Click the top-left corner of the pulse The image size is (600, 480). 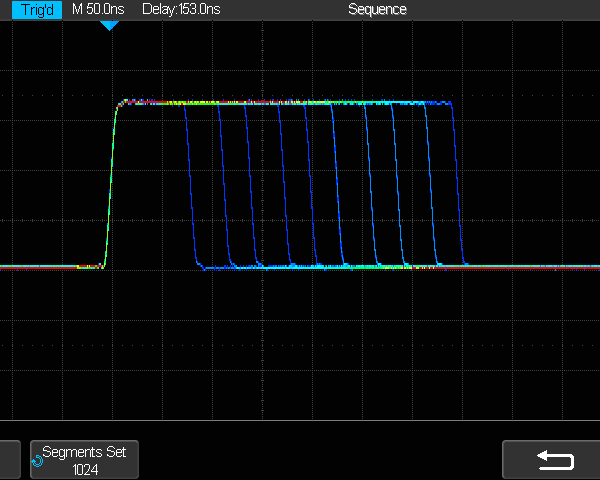pos(120,103)
